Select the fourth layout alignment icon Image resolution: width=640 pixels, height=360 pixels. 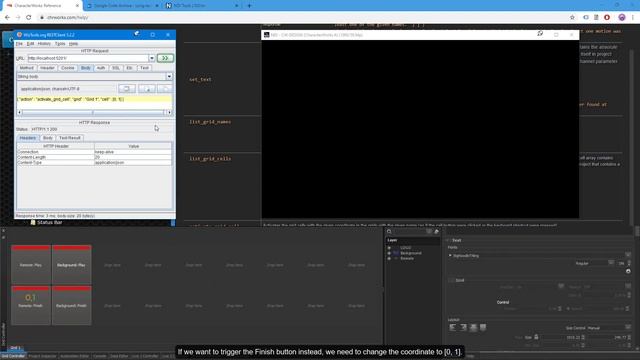click(x=483, y=327)
